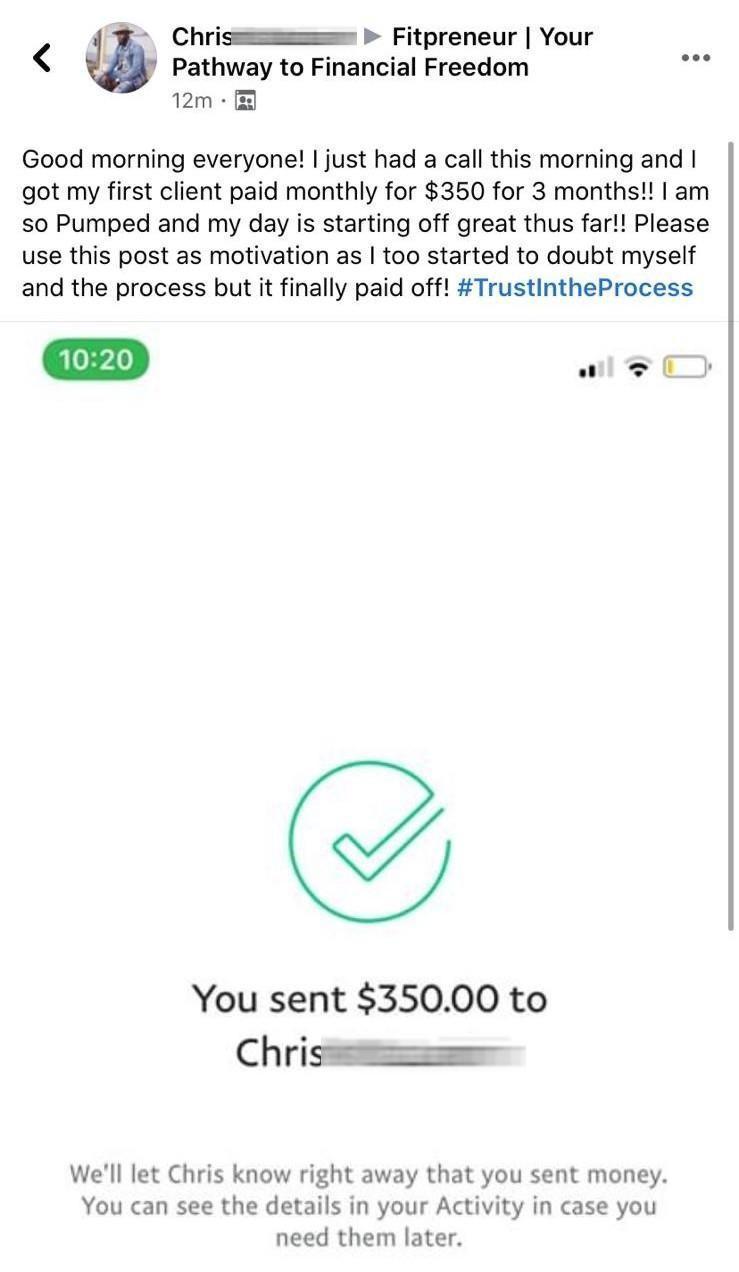
Task: Tap the You sent $350.00 to text
Action: (x=369, y=998)
